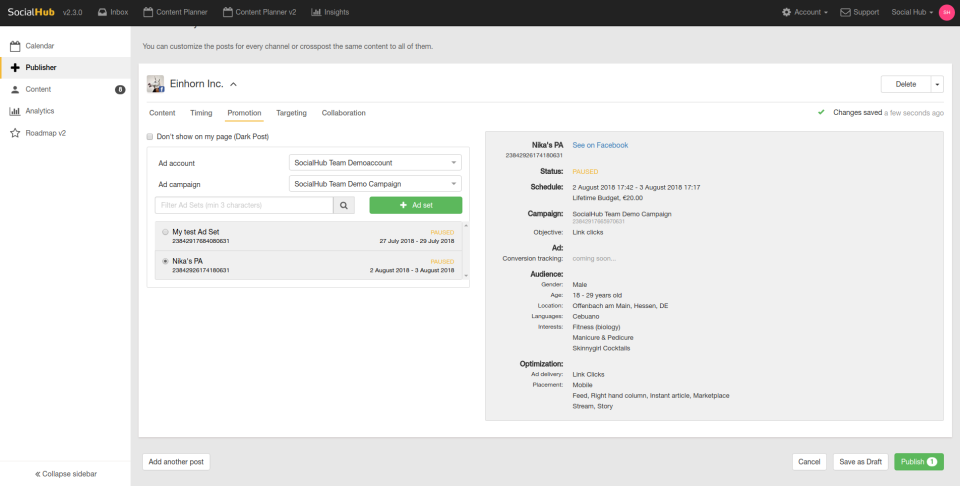Click Save as Draft

point(860,462)
